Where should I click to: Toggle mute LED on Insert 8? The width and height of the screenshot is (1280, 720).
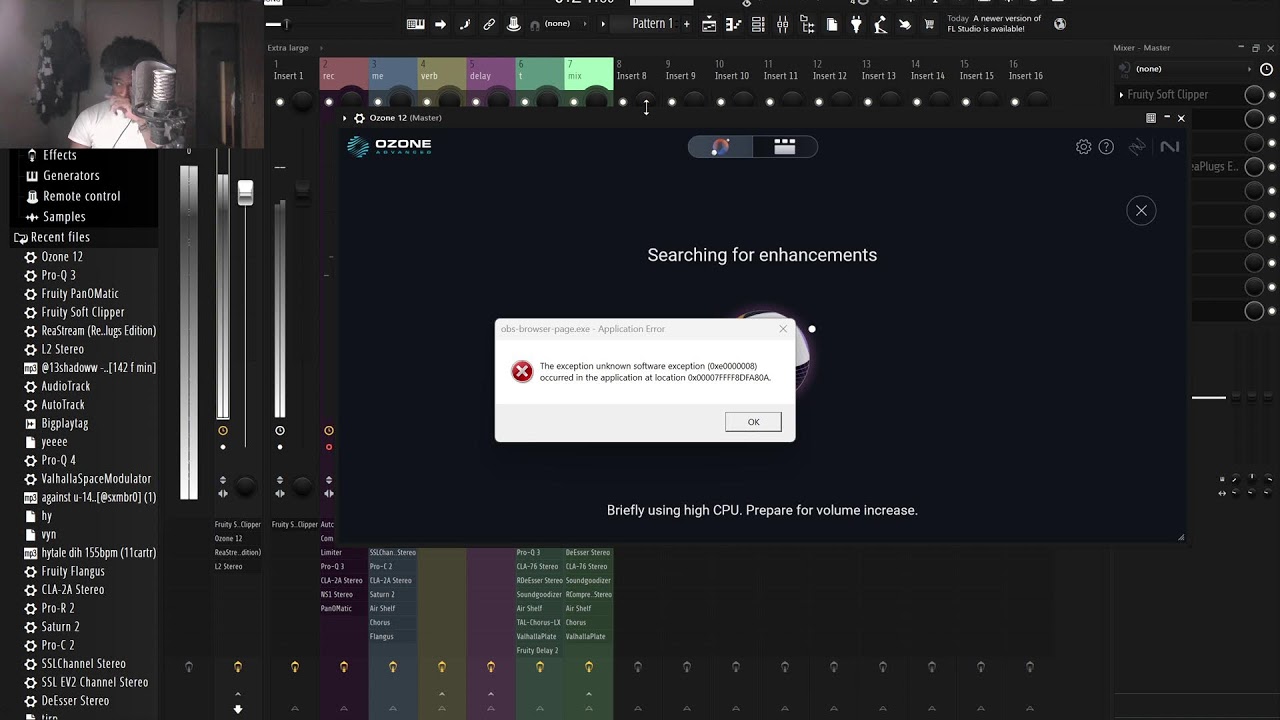click(x=623, y=102)
